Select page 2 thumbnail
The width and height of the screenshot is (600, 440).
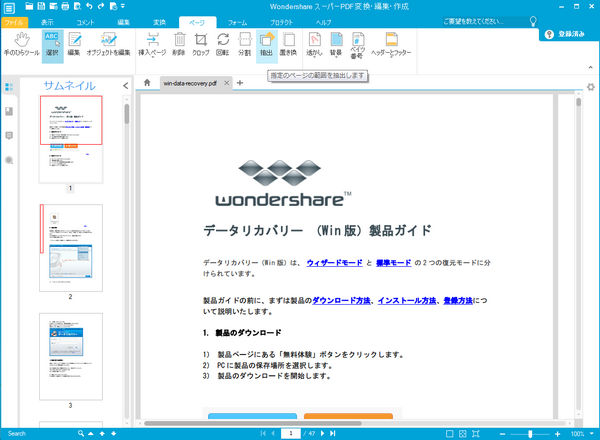[71, 248]
